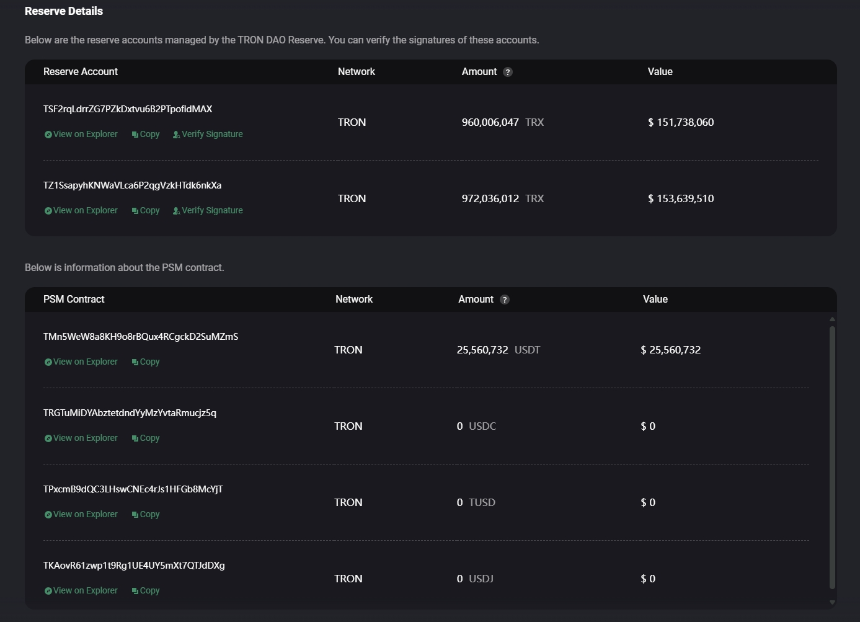This screenshot has width=860, height=622.
Task: Click copy icon for the USDJ PSM contract
Action: pos(135,591)
